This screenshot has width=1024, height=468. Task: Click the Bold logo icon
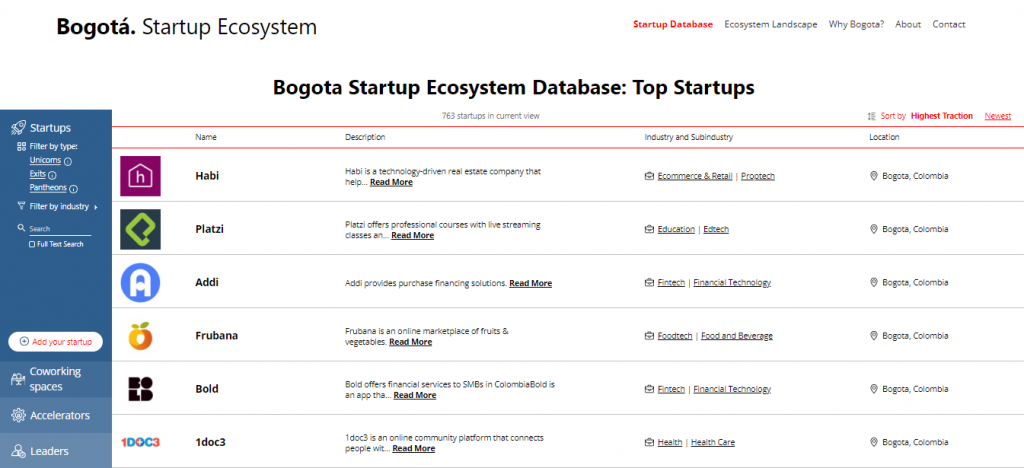click(140, 389)
